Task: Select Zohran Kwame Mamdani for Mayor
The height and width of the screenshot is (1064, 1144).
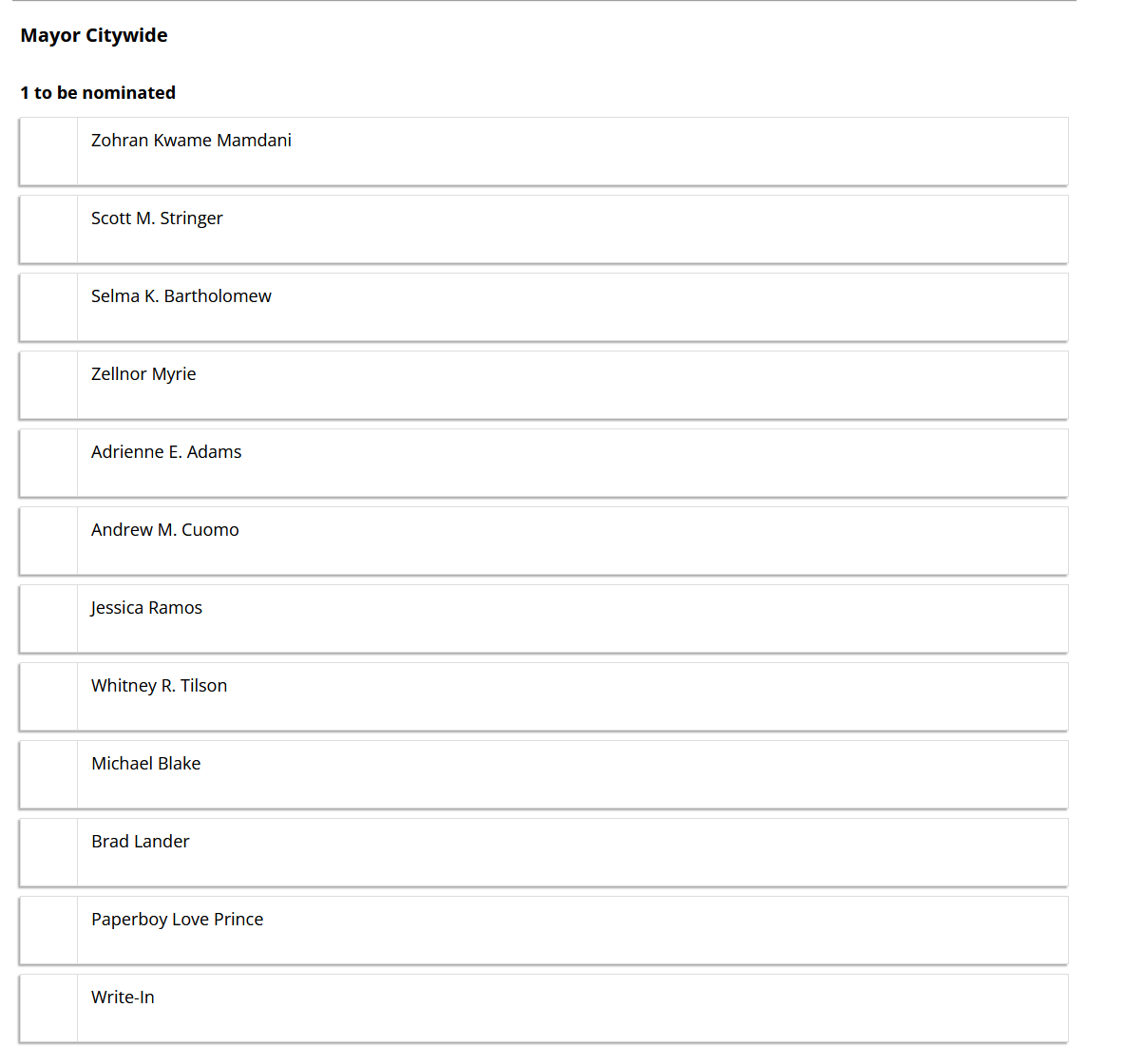Action: [x=543, y=151]
